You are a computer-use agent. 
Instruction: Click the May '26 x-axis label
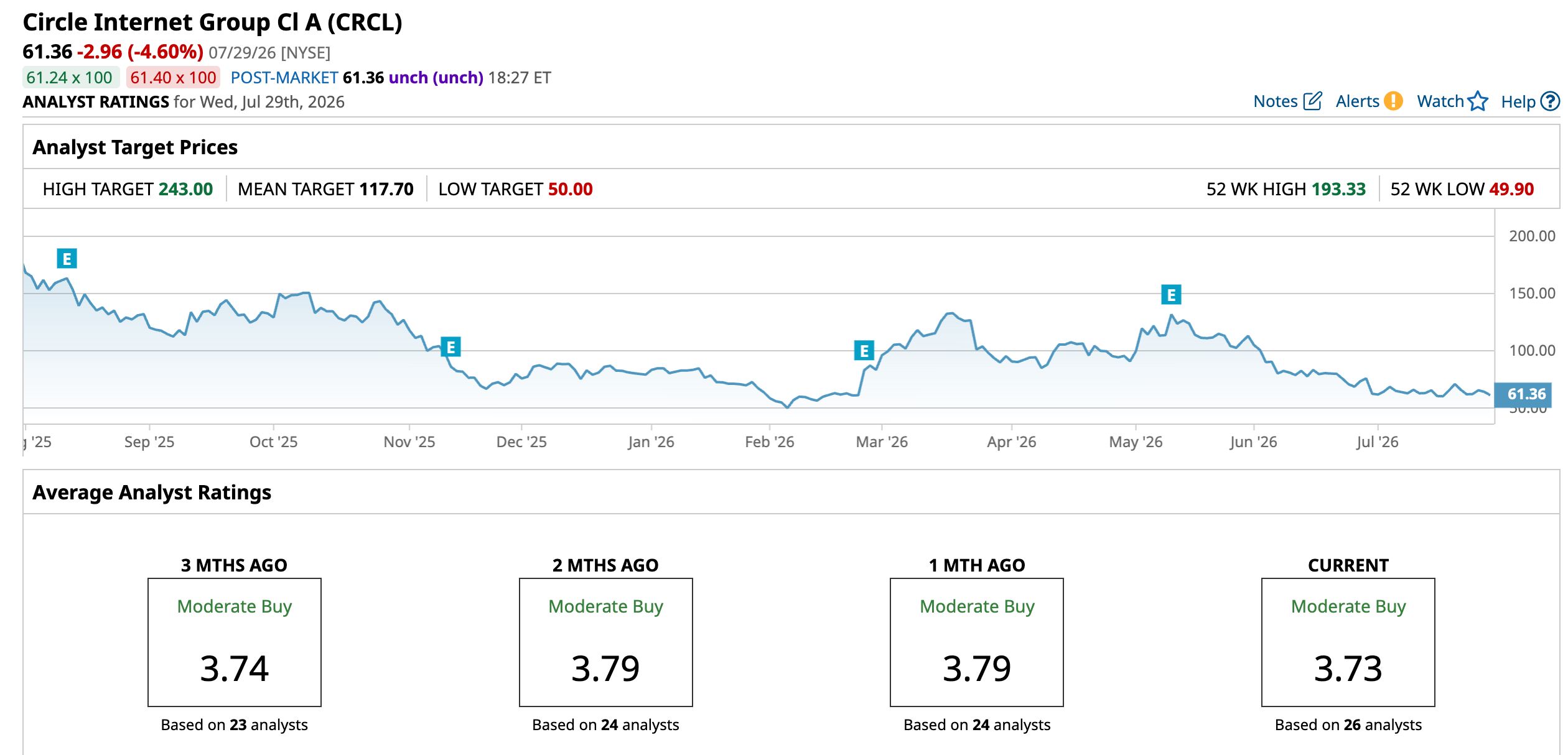(1136, 442)
